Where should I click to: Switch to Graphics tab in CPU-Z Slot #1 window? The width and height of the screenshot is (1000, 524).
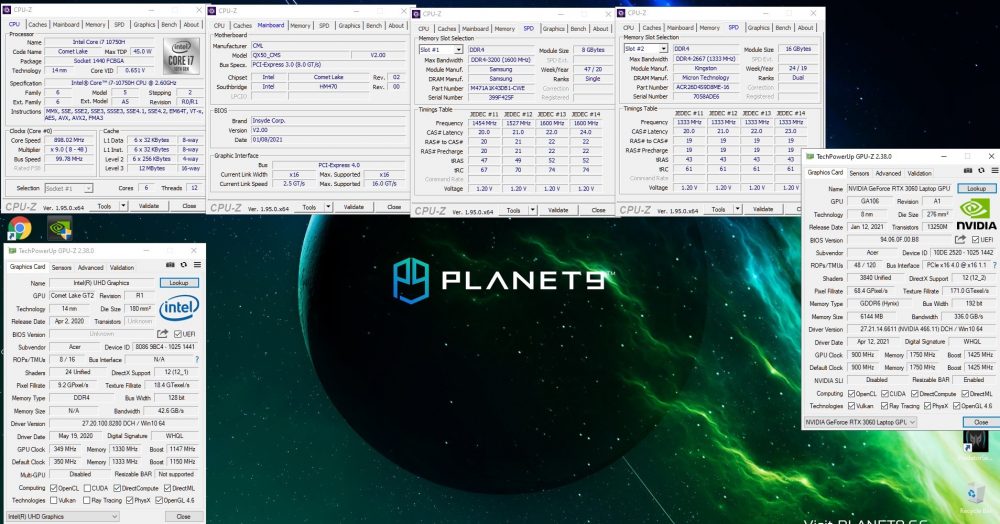(554, 28)
